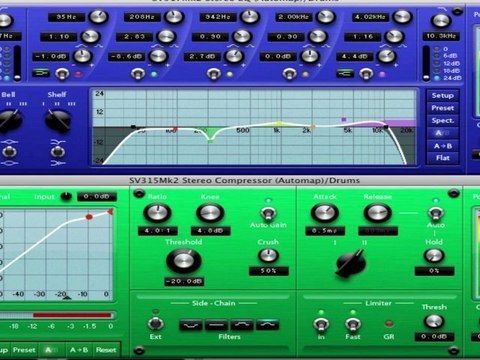This screenshot has width=480, height=360.
Task: Toggle the 4.02kHz band on/off switch
Action: 366,73
